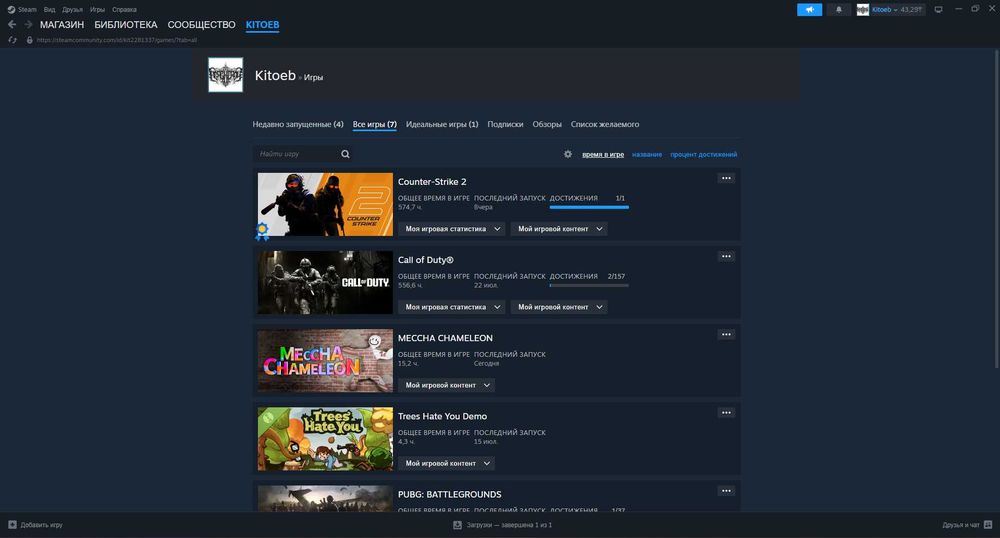Viewport: 1000px width, 538px height.
Task: Go to БИБЛИОТЕКА section
Action: (126, 25)
